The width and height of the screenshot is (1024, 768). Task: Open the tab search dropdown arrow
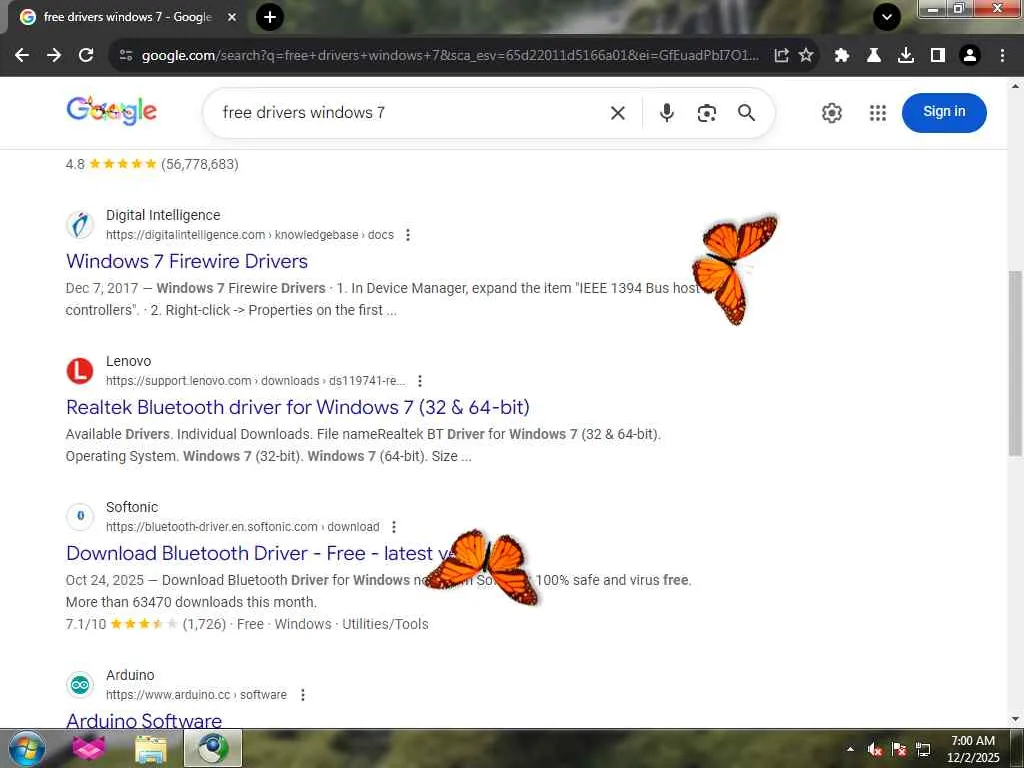pos(887,18)
